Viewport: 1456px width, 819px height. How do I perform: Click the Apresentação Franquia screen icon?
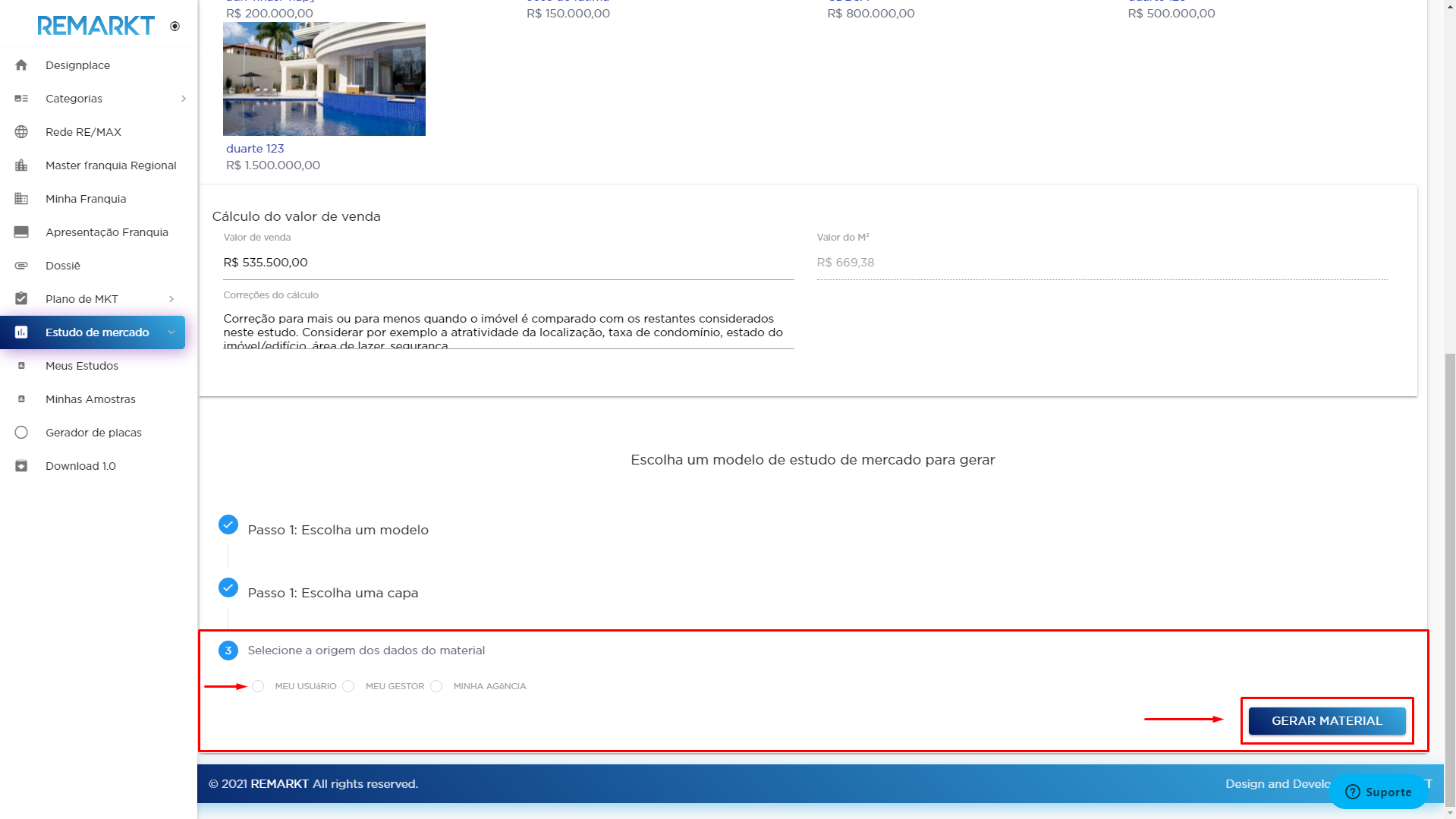21,232
